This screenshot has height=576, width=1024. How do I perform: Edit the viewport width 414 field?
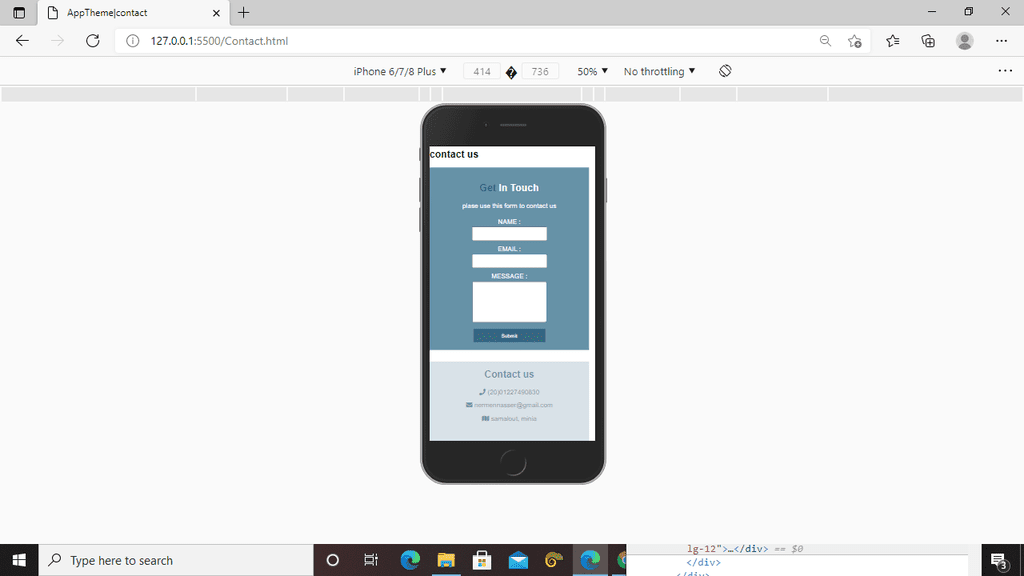tap(482, 71)
